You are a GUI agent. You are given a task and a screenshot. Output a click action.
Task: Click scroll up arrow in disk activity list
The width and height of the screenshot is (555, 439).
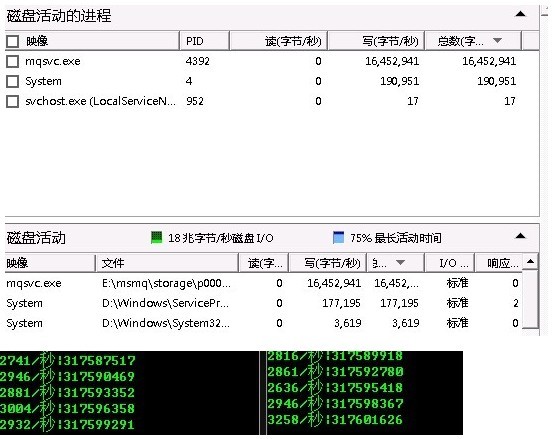530,262
